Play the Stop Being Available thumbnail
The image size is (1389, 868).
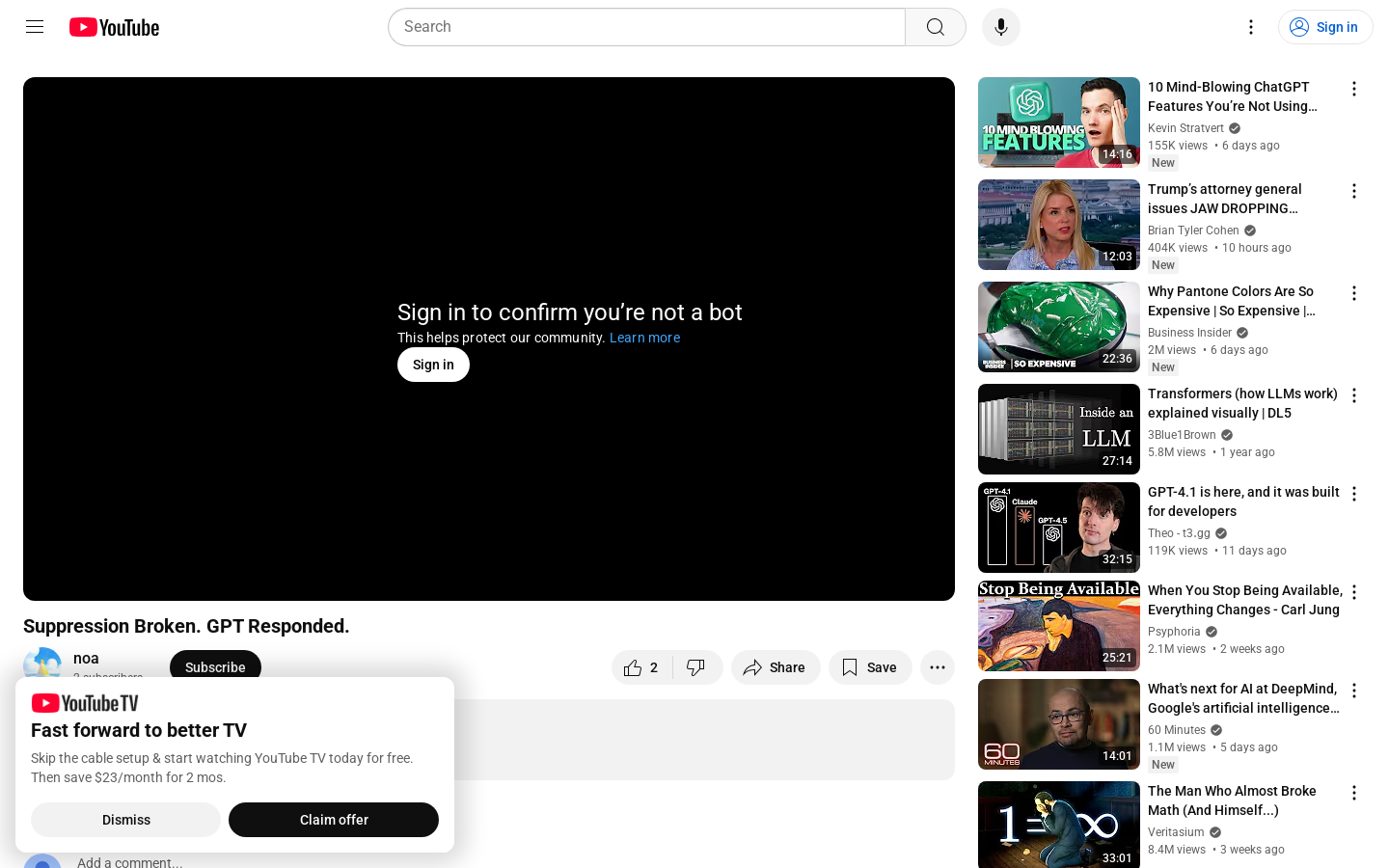click(x=1059, y=626)
